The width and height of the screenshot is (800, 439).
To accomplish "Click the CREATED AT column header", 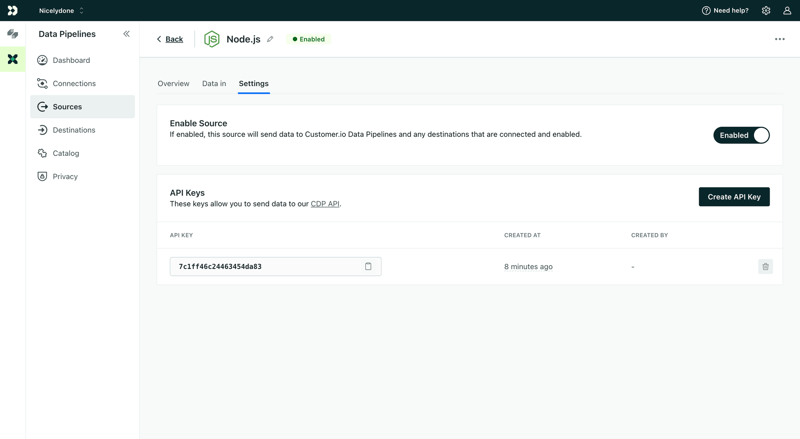I will coord(522,235).
